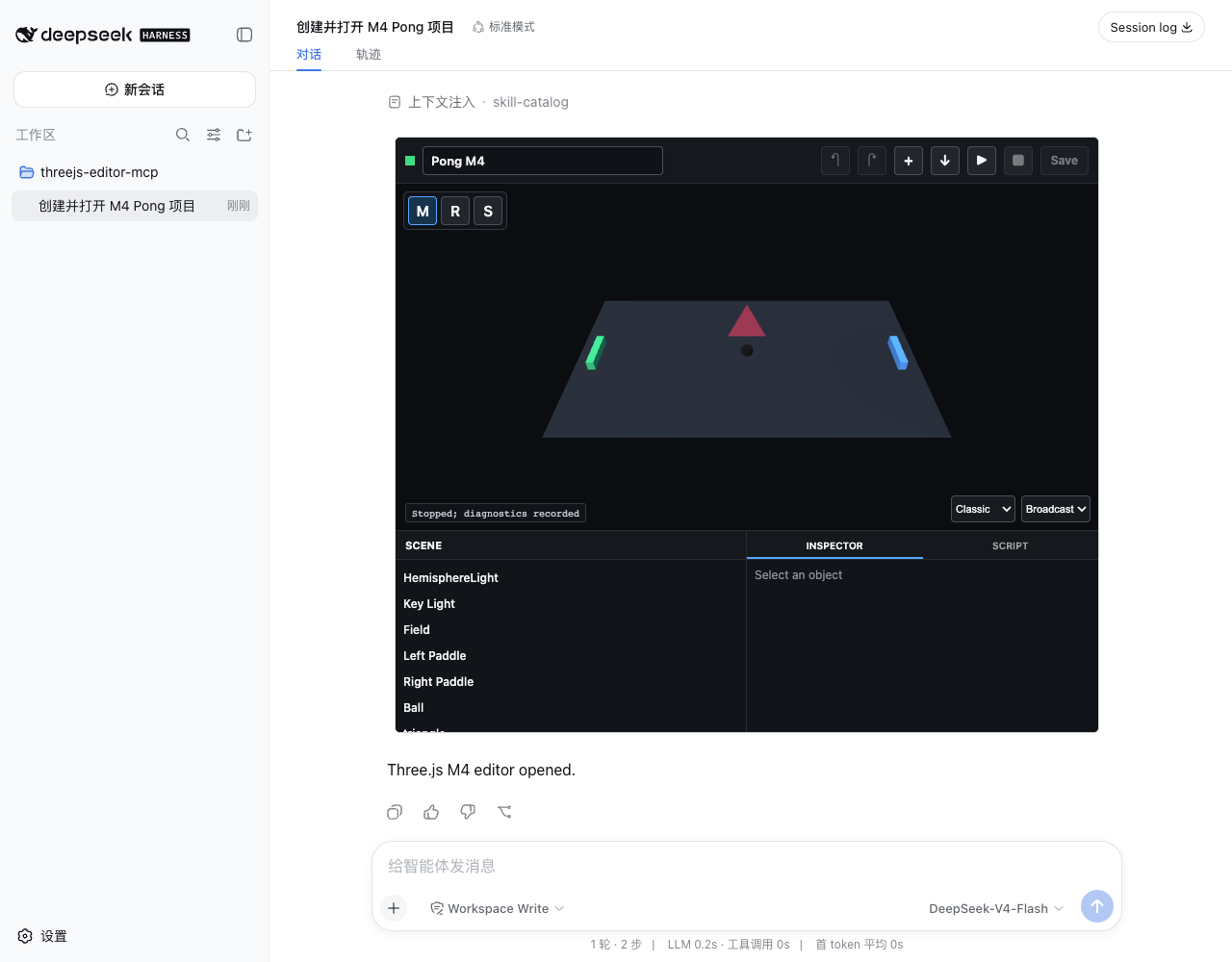Screen dimensions: 1232x962
Task: Edit the Pong M4 project name field
Action: point(543,161)
